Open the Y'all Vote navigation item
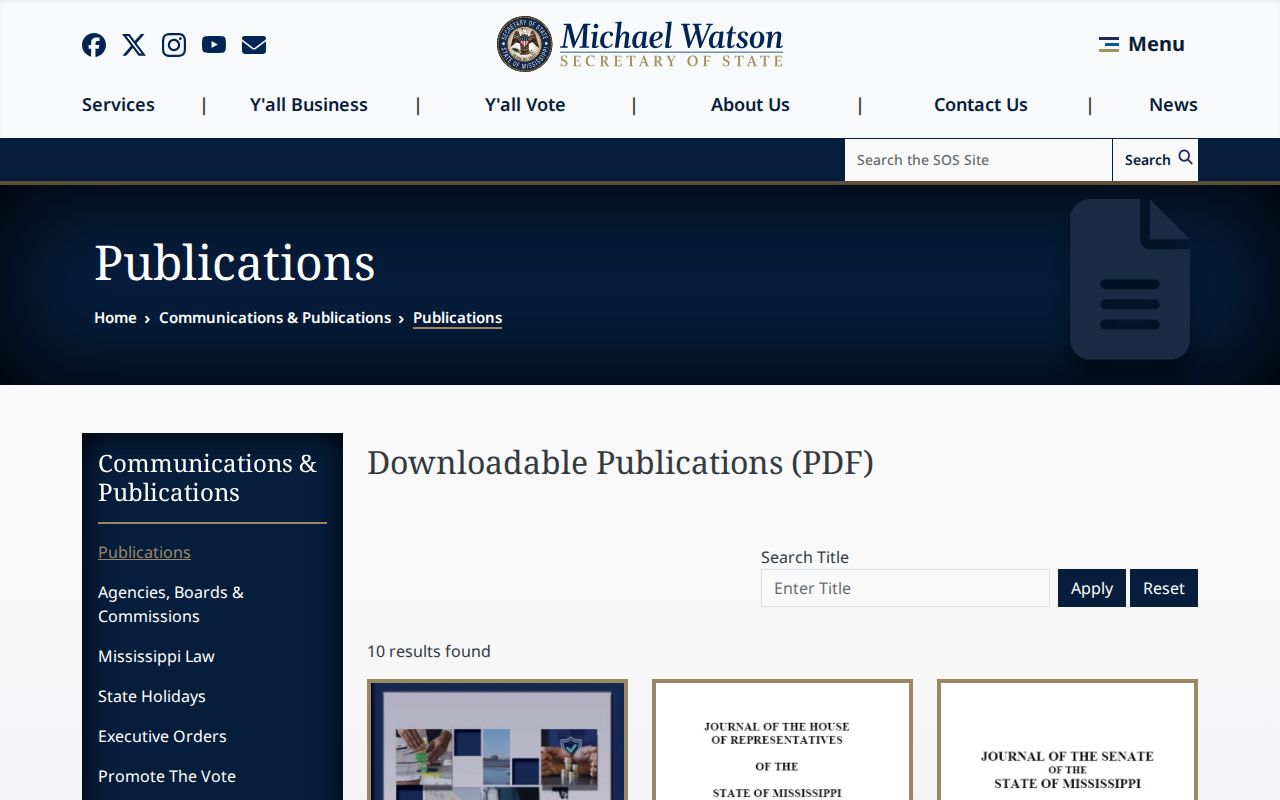 [525, 105]
